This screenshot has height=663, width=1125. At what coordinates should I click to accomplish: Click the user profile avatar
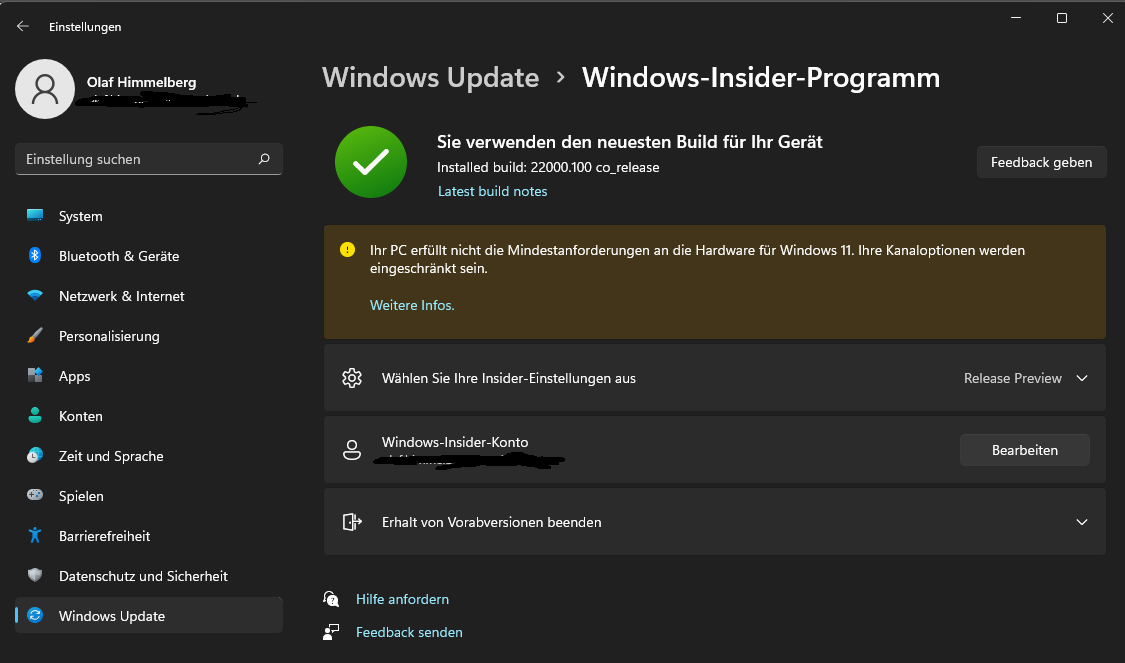(x=45, y=89)
